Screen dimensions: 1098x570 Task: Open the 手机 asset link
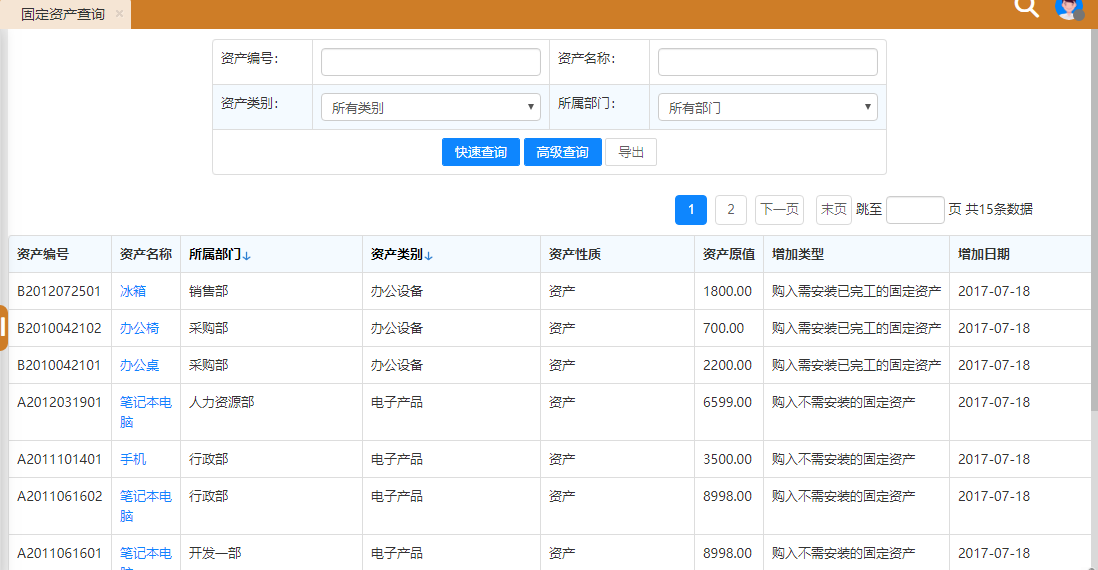[133, 459]
